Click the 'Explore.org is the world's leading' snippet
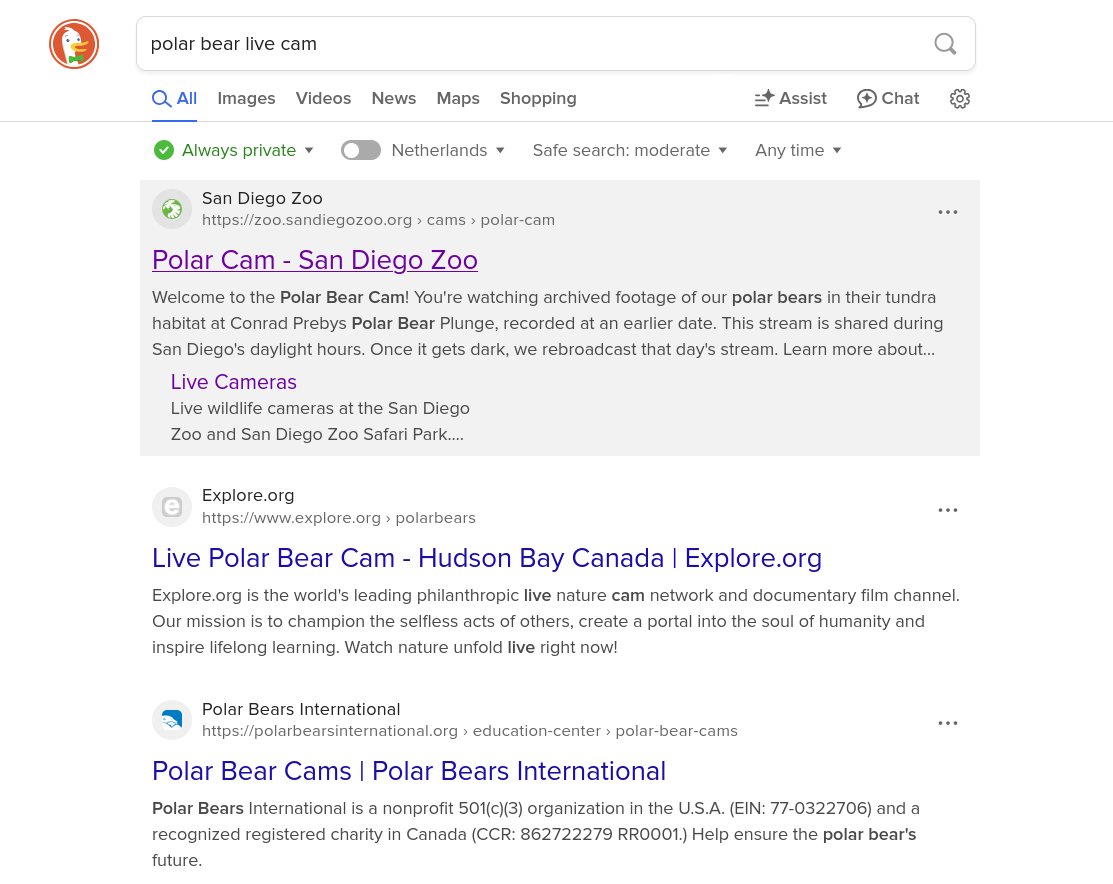The image size is (1113, 884). pyautogui.click(x=556, y=621)
